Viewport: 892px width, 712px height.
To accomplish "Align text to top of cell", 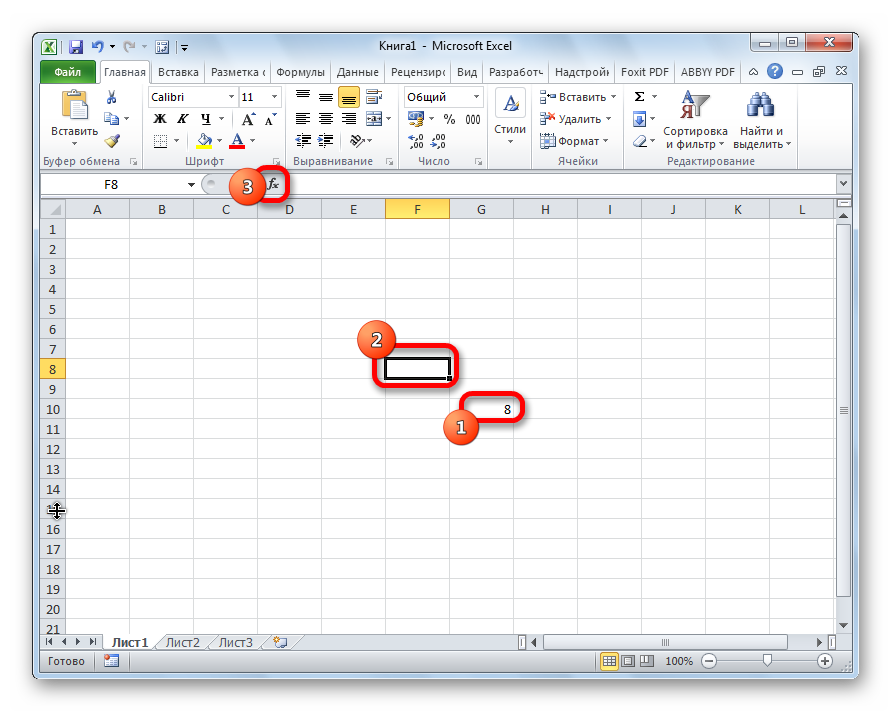I will click(303, 97).
